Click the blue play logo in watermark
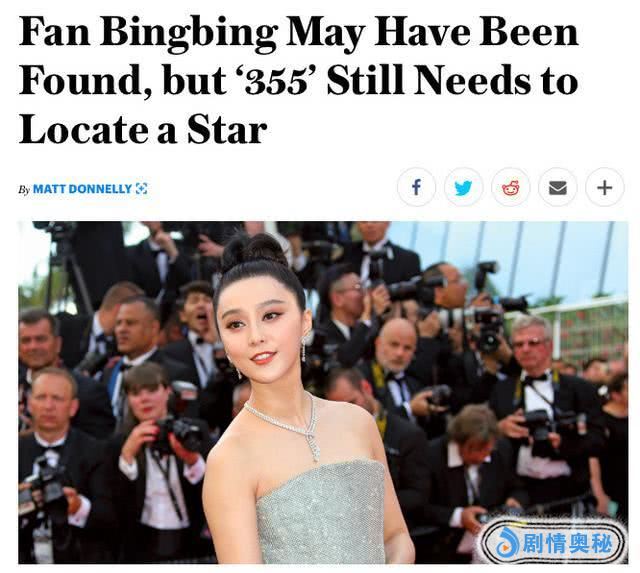The height and width of the screenshot is (573, 640). point(508,543)
